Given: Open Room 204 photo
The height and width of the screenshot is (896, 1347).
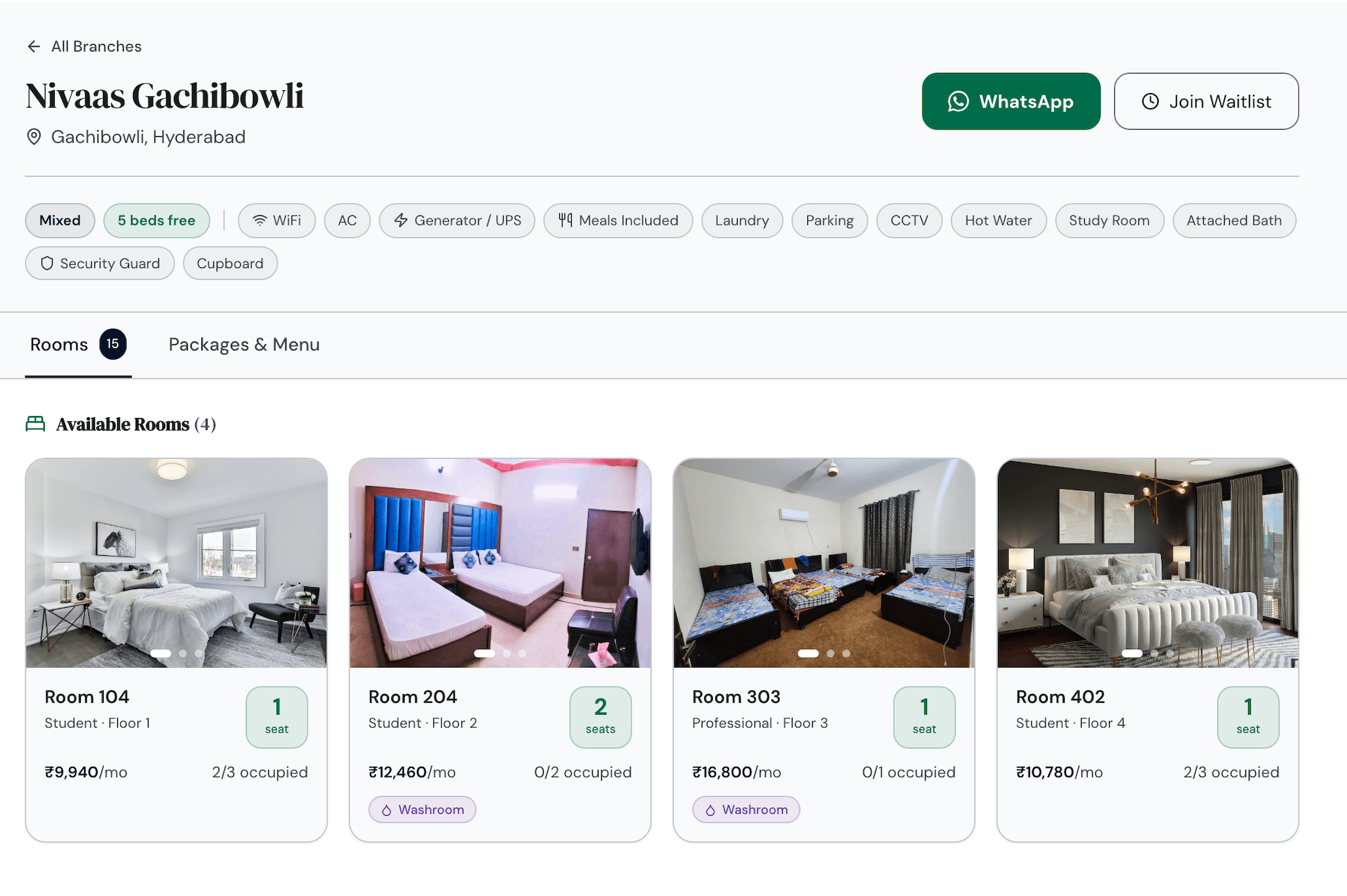Looking at the screenshot, I should click(500, 562).
